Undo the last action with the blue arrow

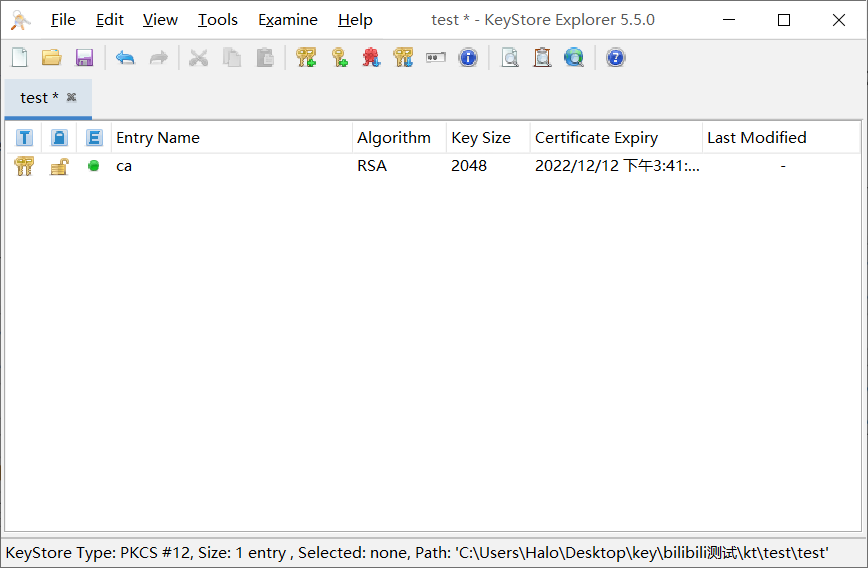click(x=126, y=58)
